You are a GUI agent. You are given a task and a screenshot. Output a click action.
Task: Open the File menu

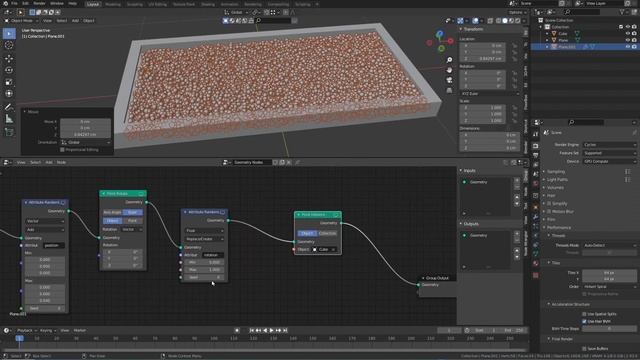click(14, 4)
